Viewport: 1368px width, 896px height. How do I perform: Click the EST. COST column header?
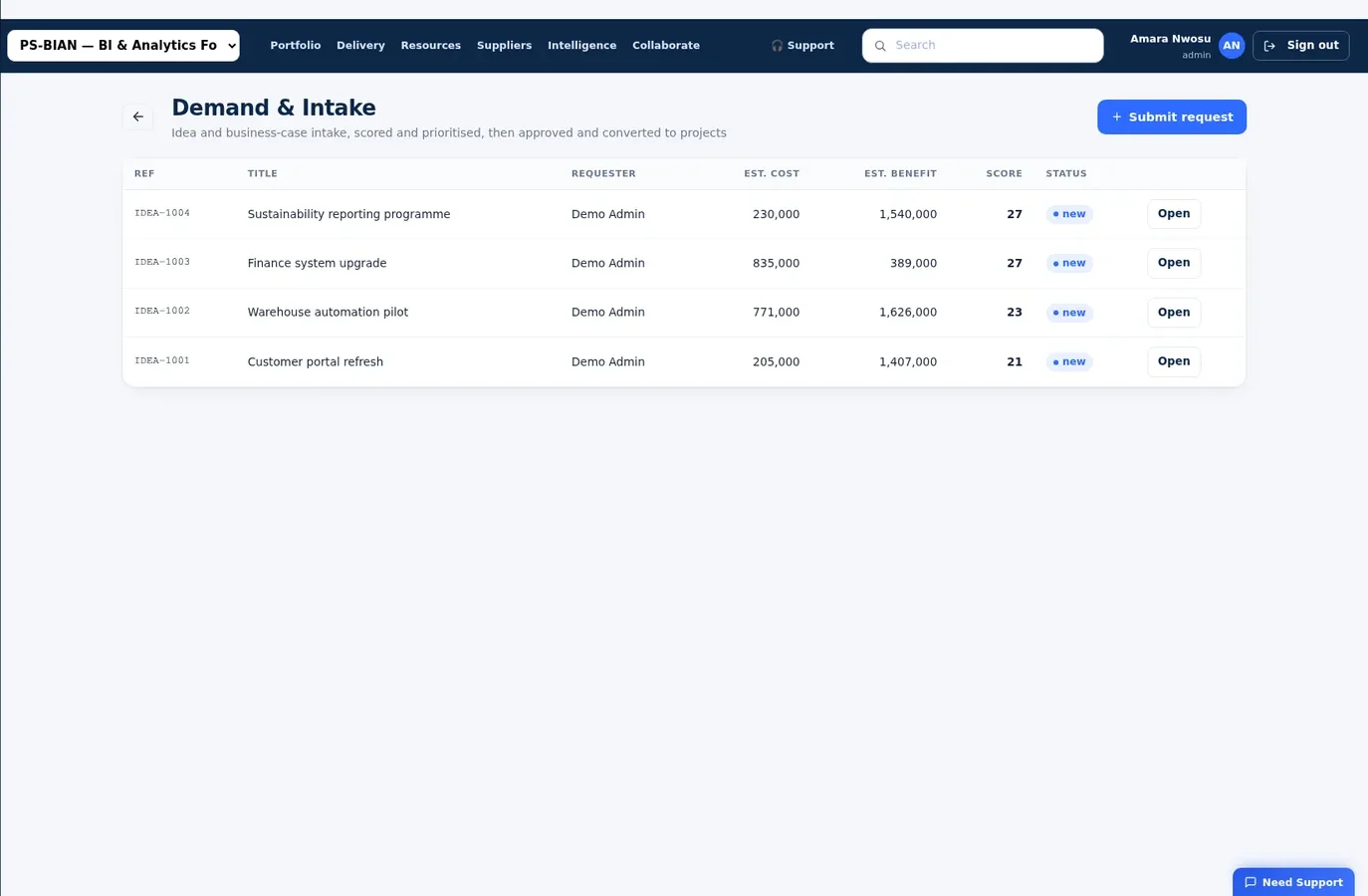pyautogui.click(x=772, y=173)
